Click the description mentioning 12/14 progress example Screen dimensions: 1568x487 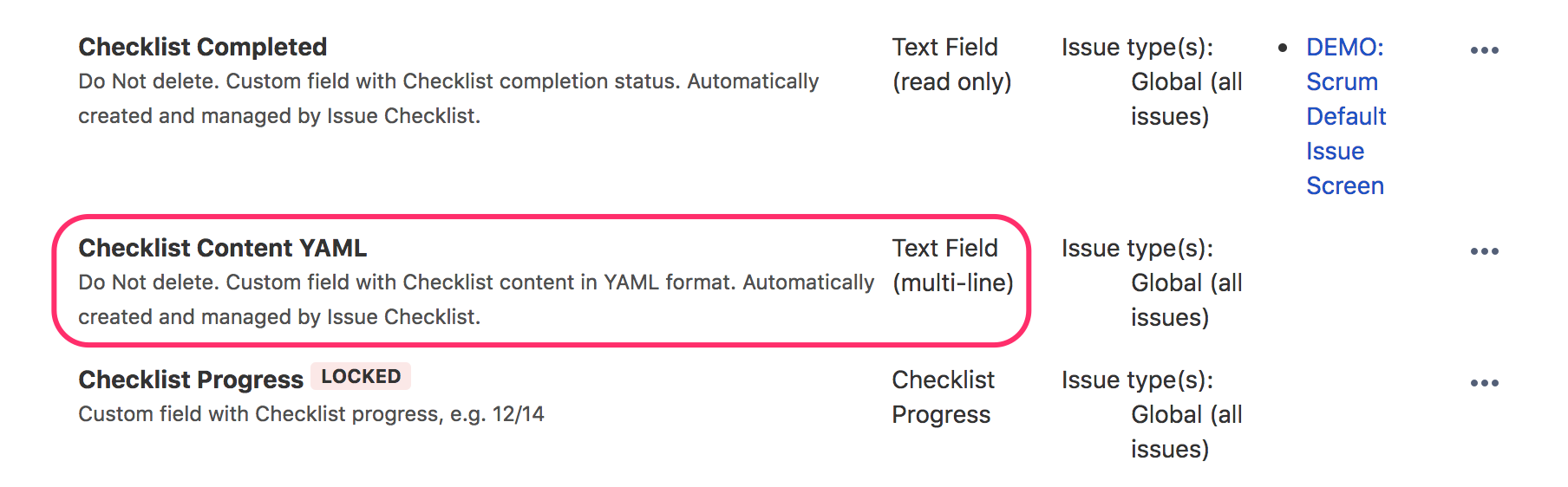coord(310,414)
